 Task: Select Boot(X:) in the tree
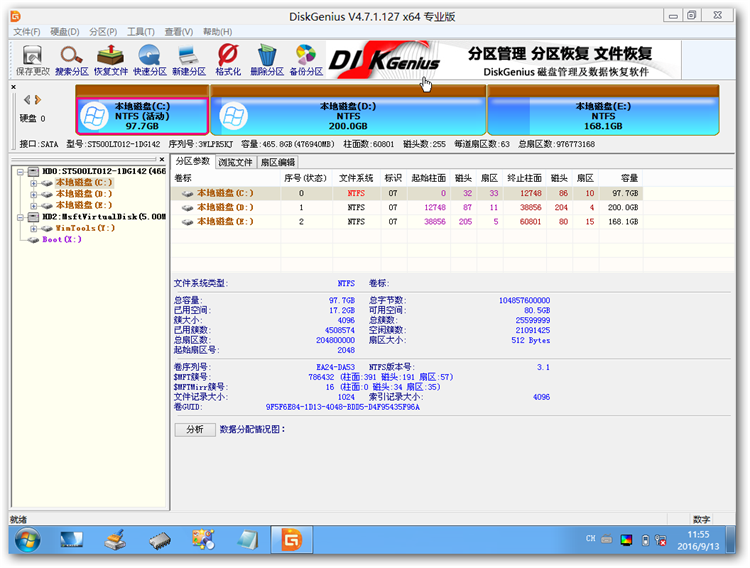point(62,239)
